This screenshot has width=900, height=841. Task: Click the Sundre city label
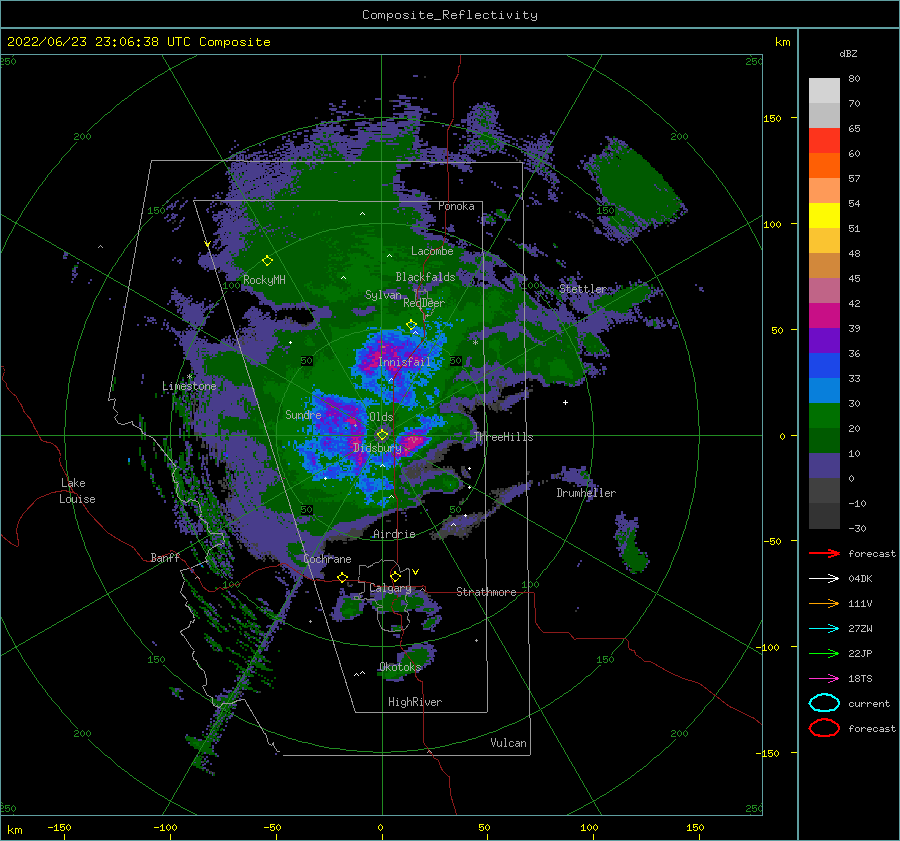[303, 414]
